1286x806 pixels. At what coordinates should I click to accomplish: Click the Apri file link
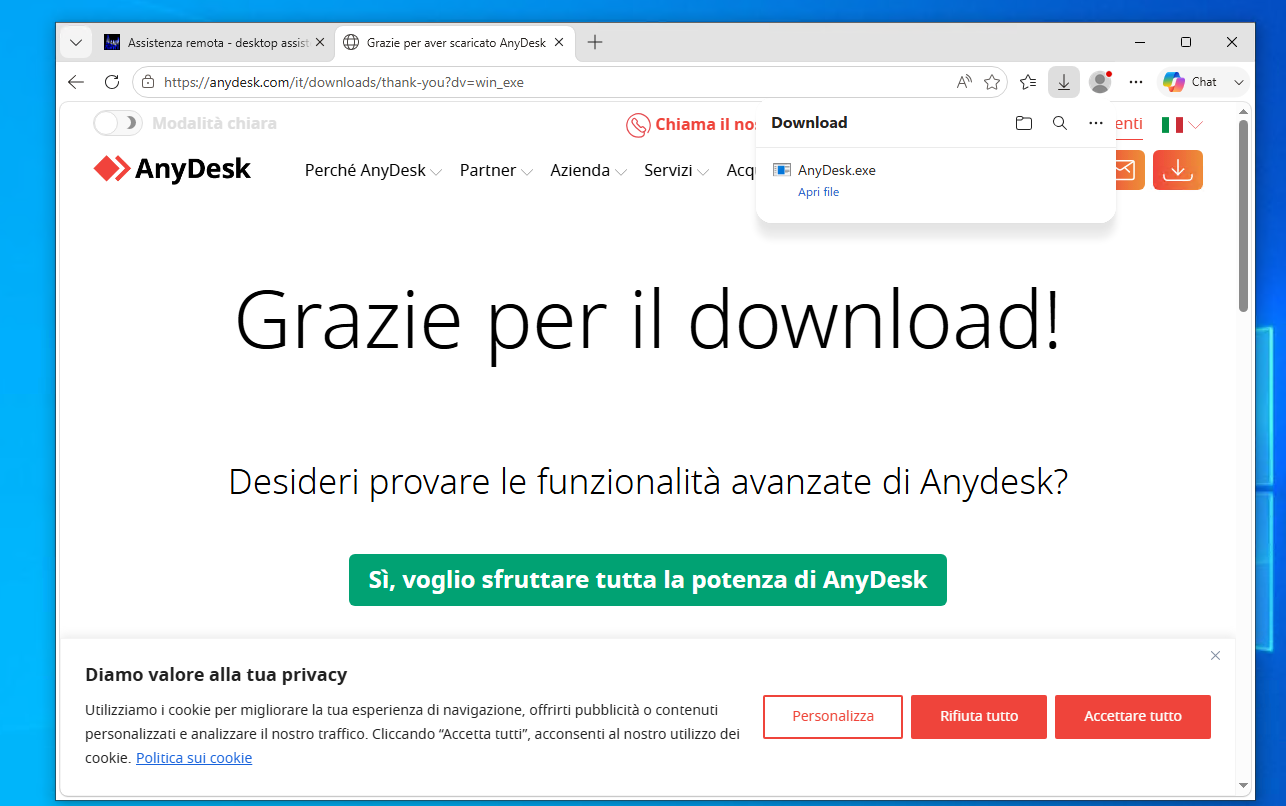point(818,192)
